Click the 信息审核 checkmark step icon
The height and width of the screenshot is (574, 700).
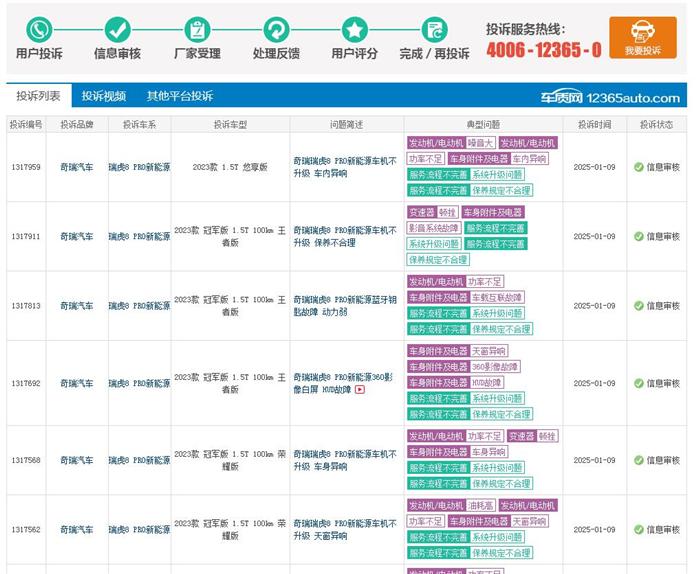coord(118,30)
